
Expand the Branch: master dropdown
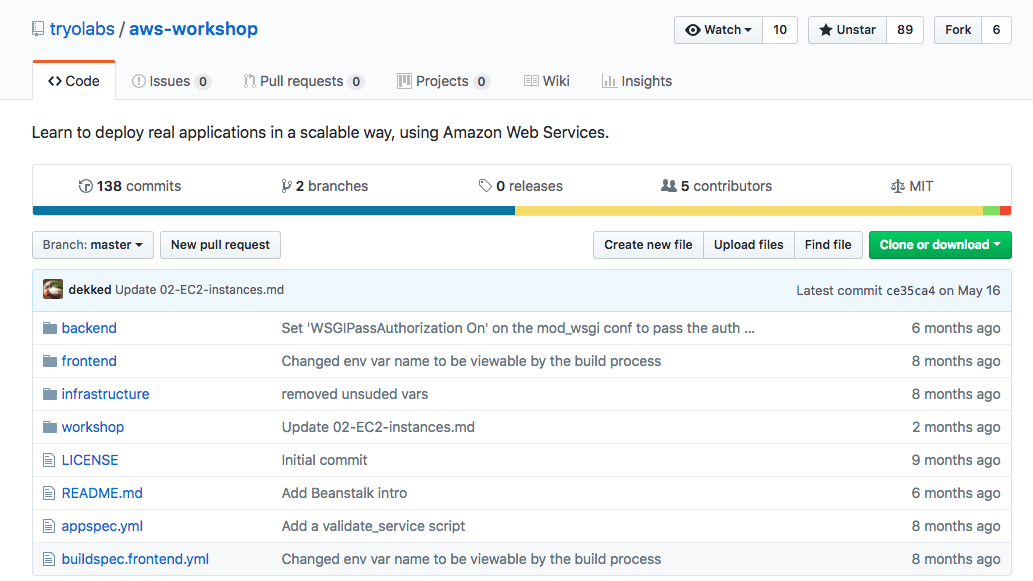click(93, 245)
